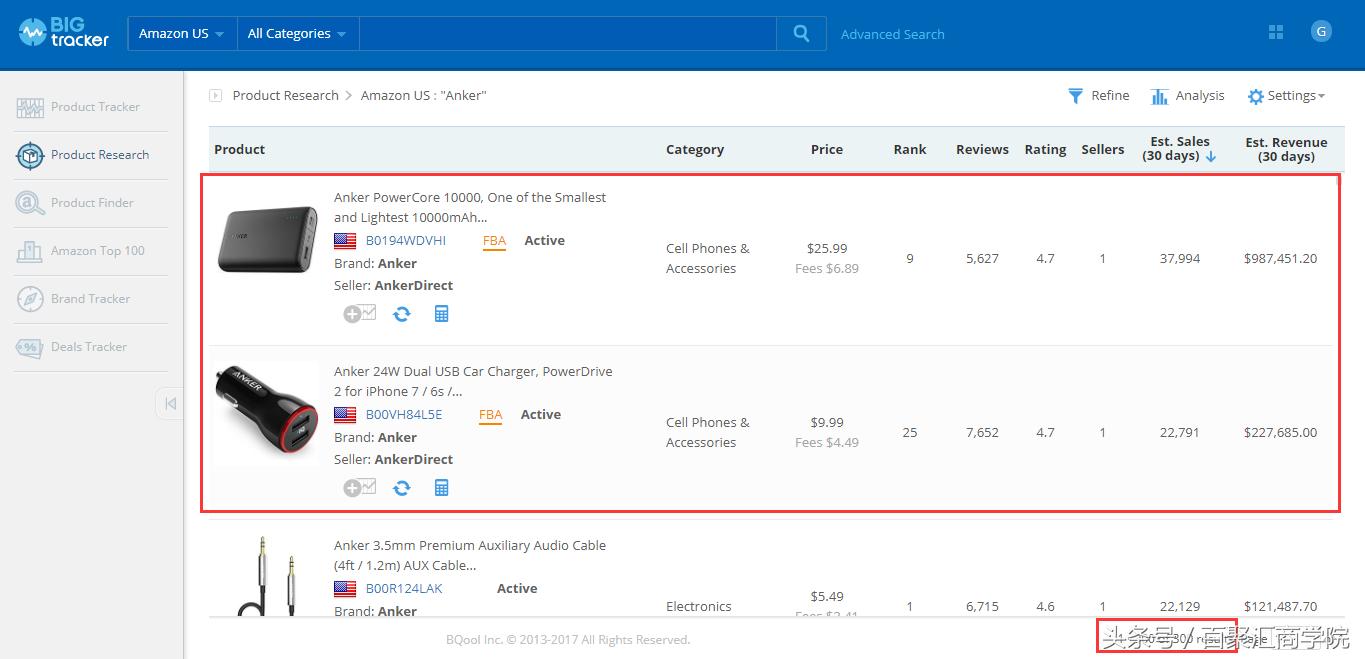Open the Amazon US marketplace dropdown
The image size is (1365, 659).
click(182, 33)
